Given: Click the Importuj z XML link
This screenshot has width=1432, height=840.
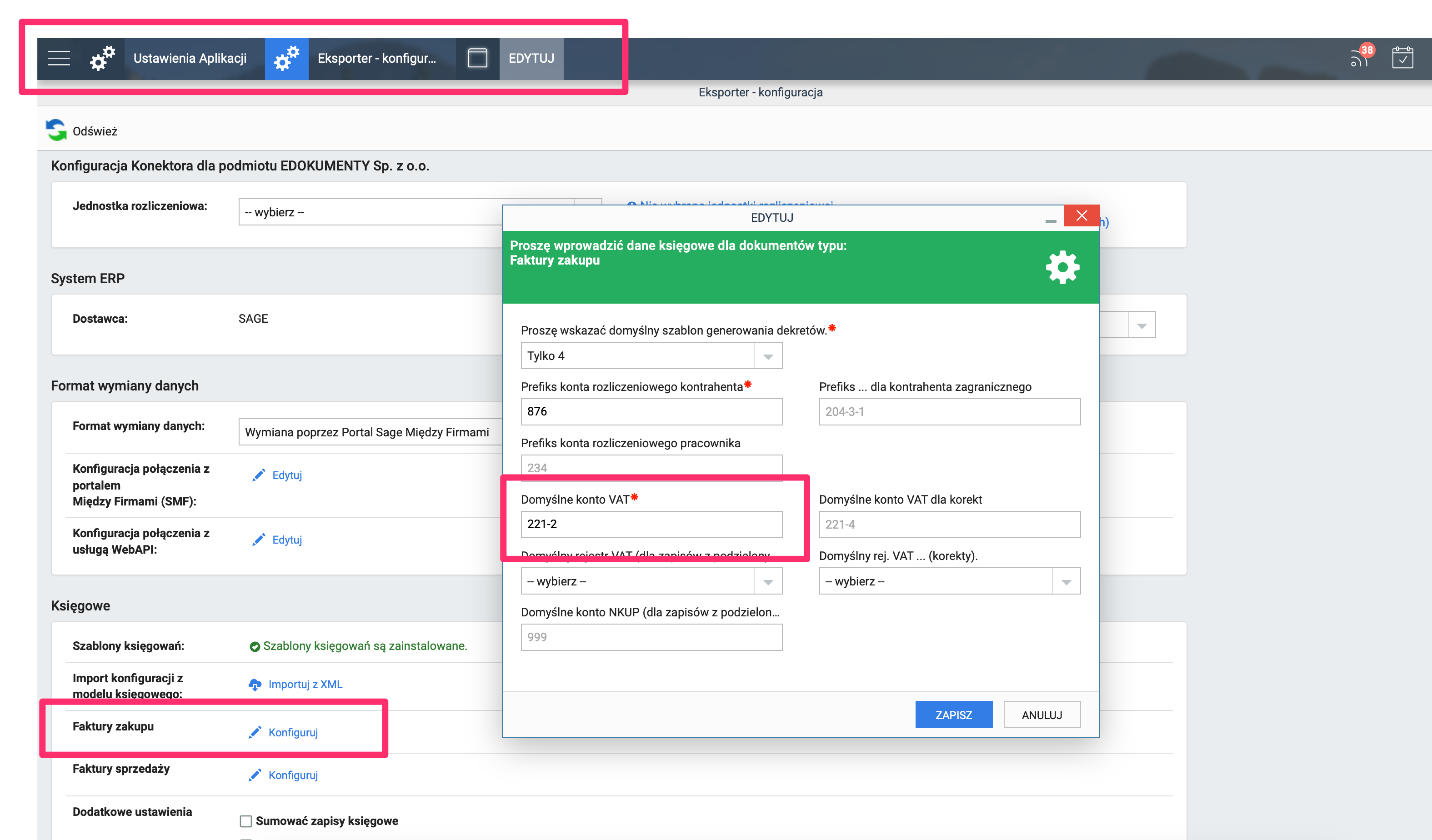Looking at the screenshot, I should (x=305, y=684).
